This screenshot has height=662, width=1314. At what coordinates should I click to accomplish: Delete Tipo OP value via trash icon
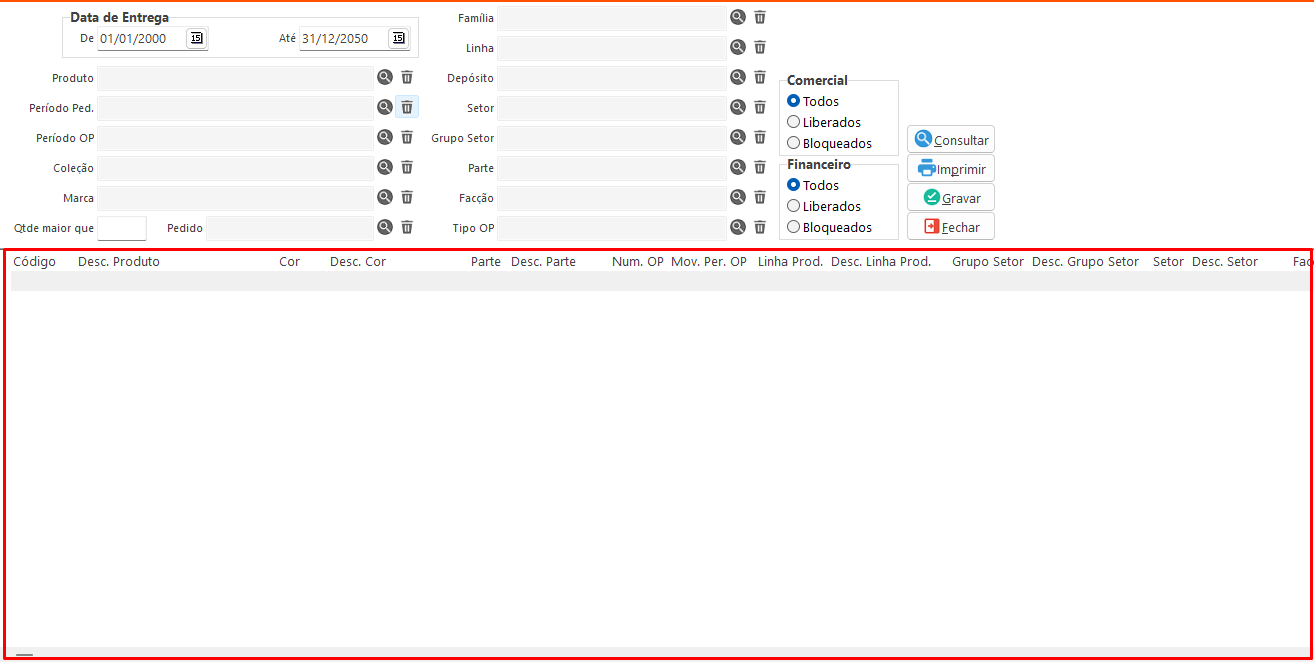point(760,227)
